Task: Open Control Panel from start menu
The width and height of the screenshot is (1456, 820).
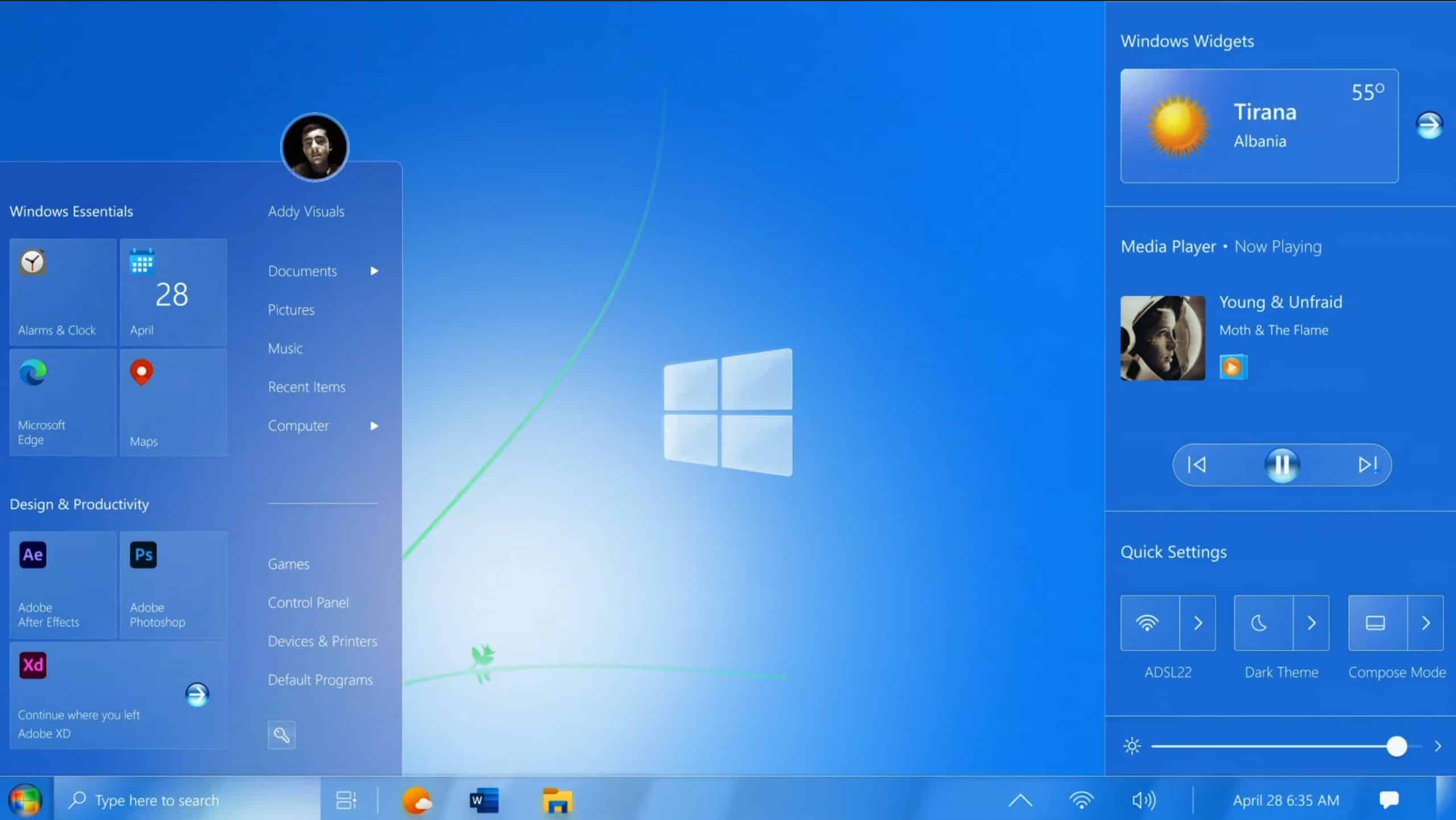Action: 308,603
